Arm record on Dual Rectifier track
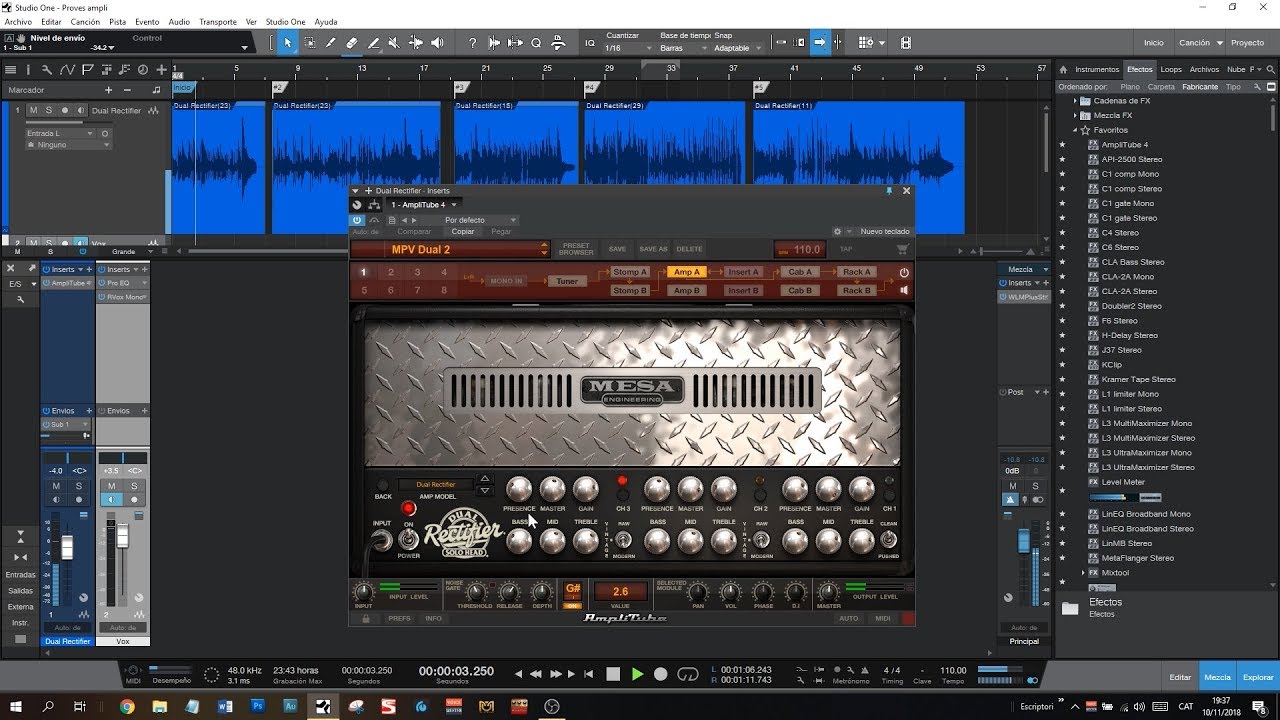 (65, 110)
